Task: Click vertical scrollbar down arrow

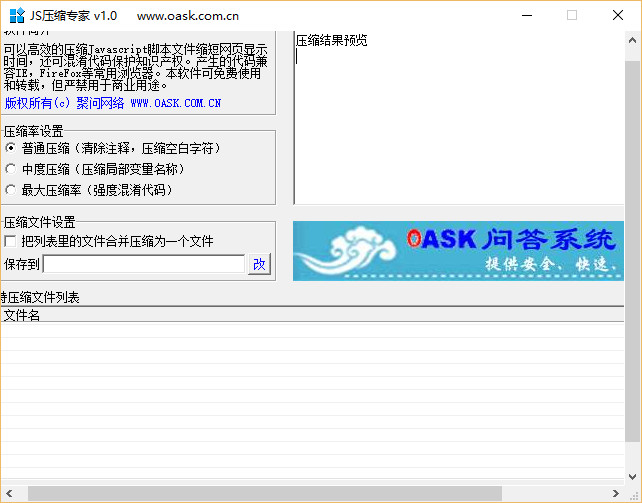Action: pos(633,476)
